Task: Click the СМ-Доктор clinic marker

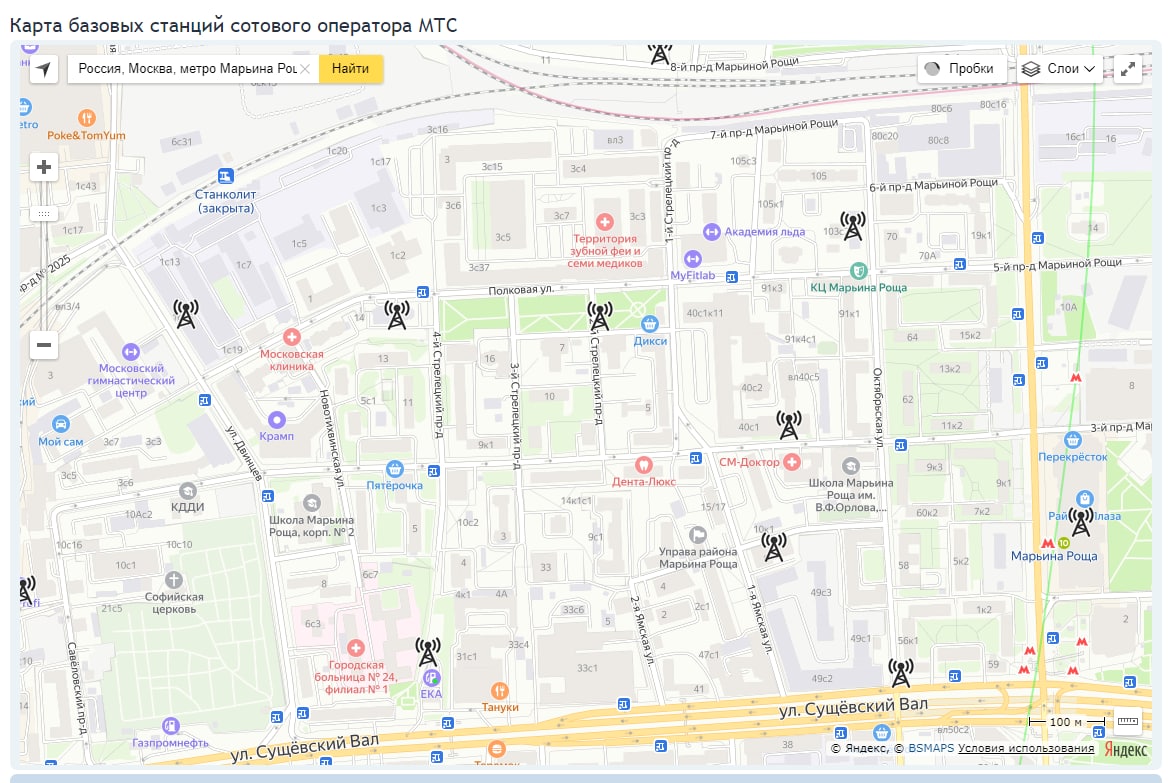Action: [792, 462]
